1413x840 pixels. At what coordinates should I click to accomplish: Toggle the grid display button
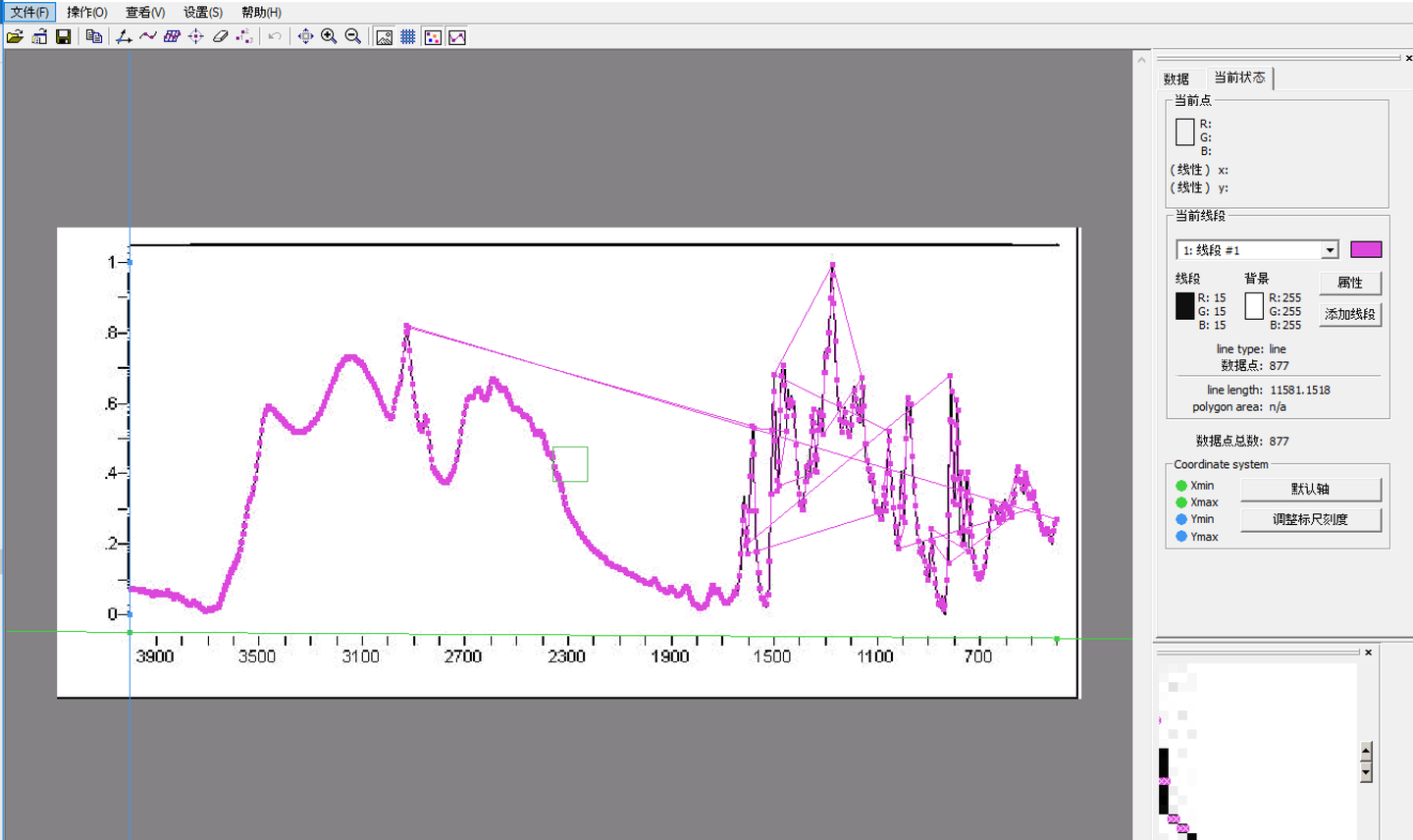408,37
